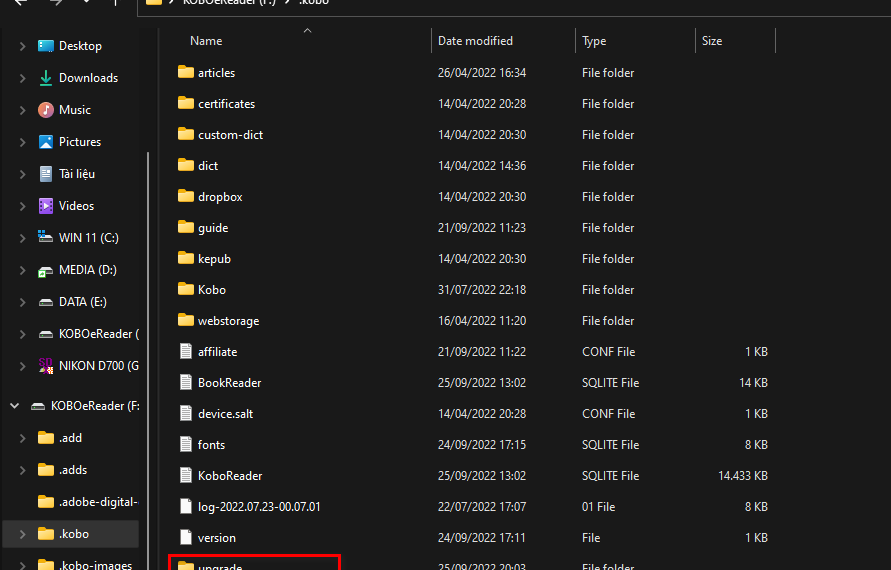891x570 pixels.
Task: Collapse the KOBOeReader (F:) tree node
Action: click(15, 406)
